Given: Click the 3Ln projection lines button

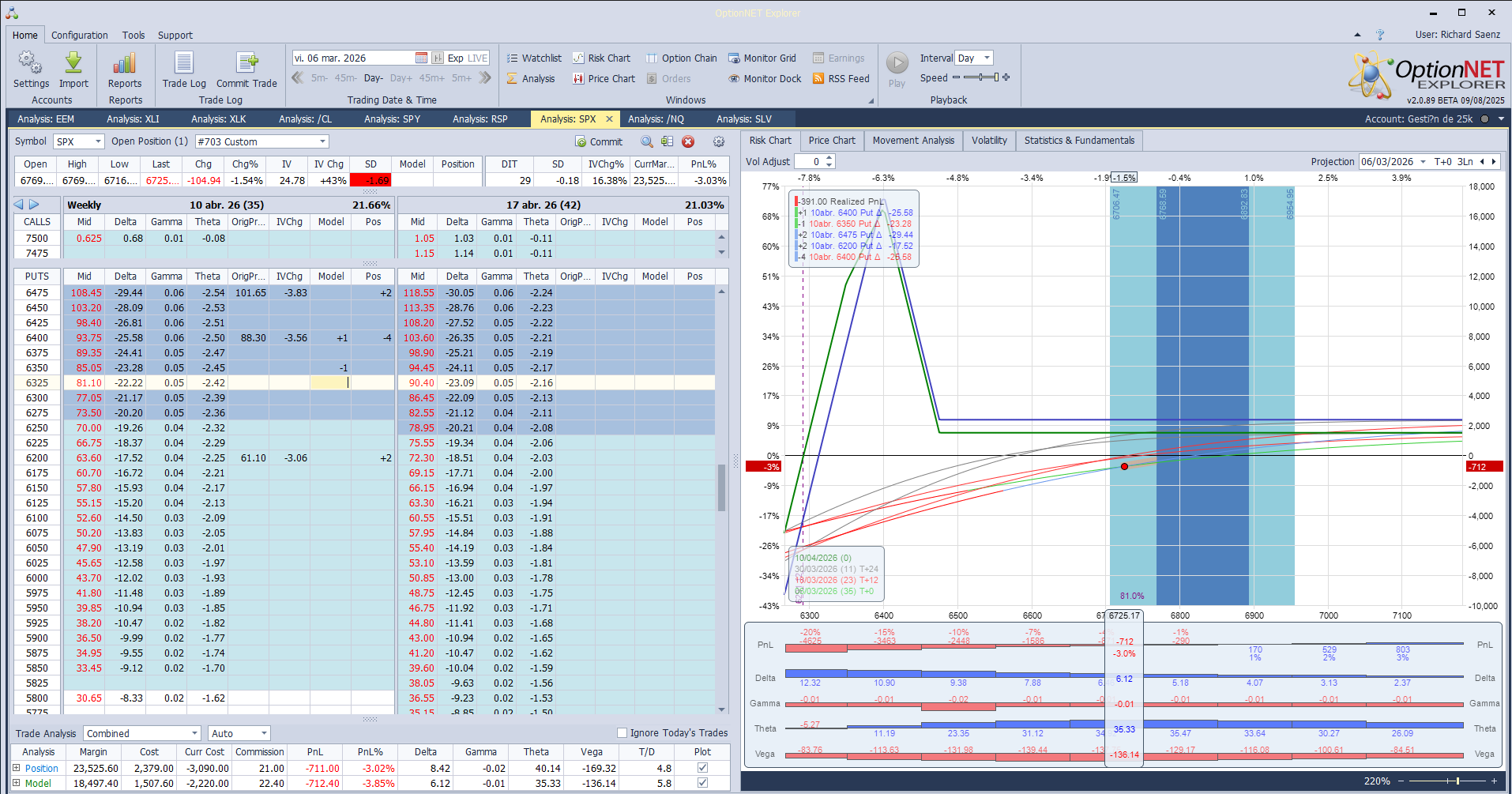Looking at the screenshot, I should pyautogui.click(x=1465, y=161).
